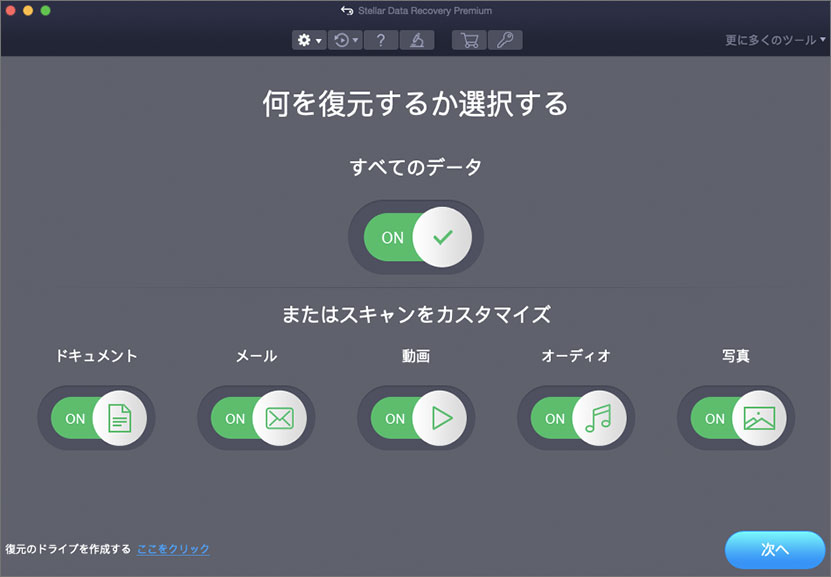
Task: Open the ここをクリック link
Action: [173, 549]
